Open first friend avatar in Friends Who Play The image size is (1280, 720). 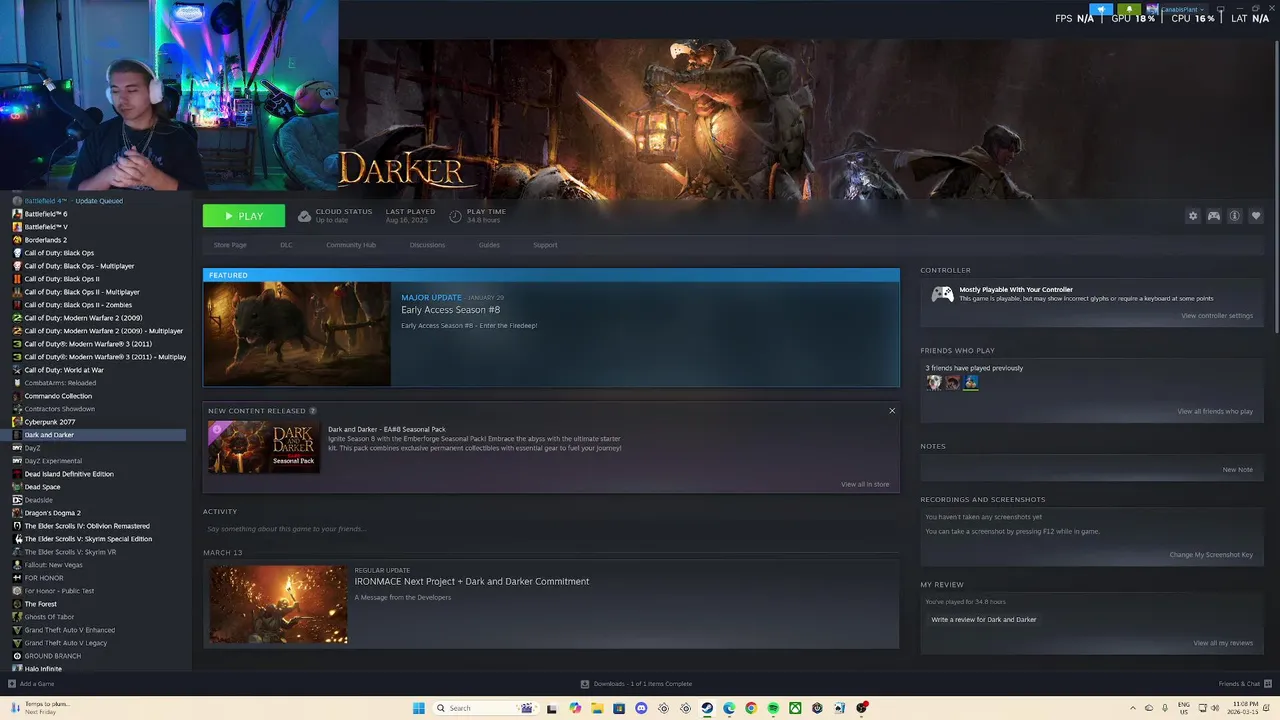click(x=934, y=382)
